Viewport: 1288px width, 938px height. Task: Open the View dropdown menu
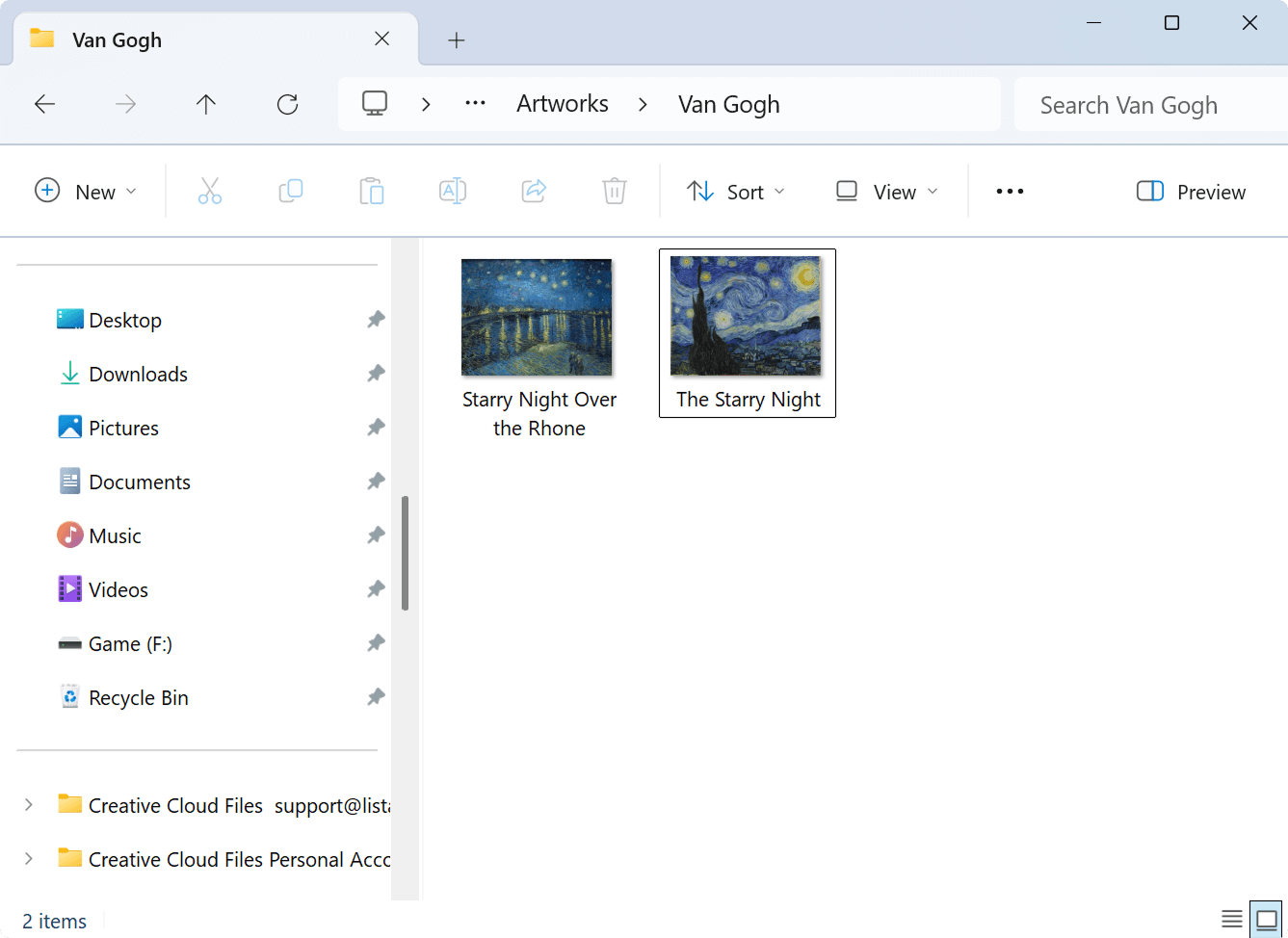[886, 191]
